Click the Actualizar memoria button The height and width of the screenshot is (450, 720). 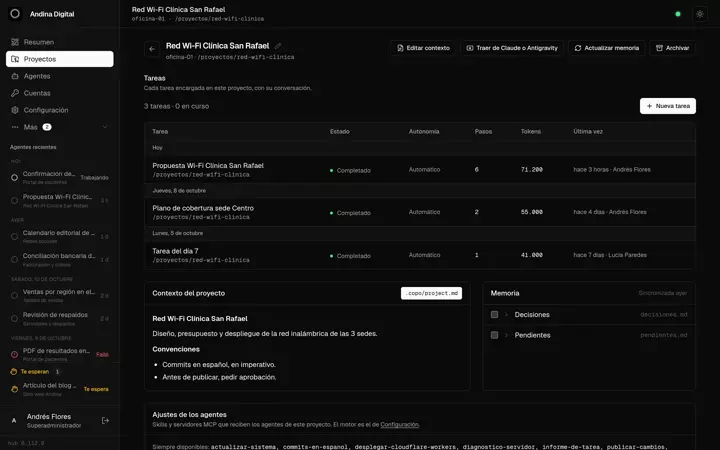[607, 48]
